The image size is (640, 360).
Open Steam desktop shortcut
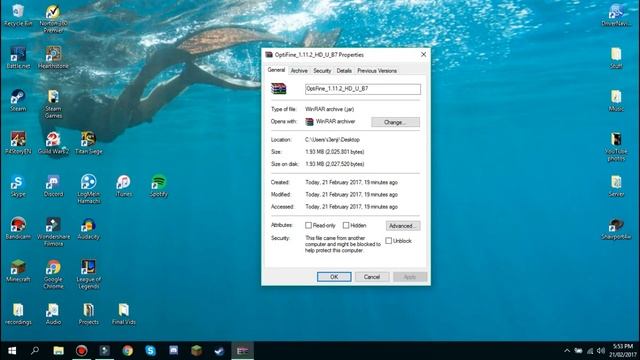pos(18,100)
